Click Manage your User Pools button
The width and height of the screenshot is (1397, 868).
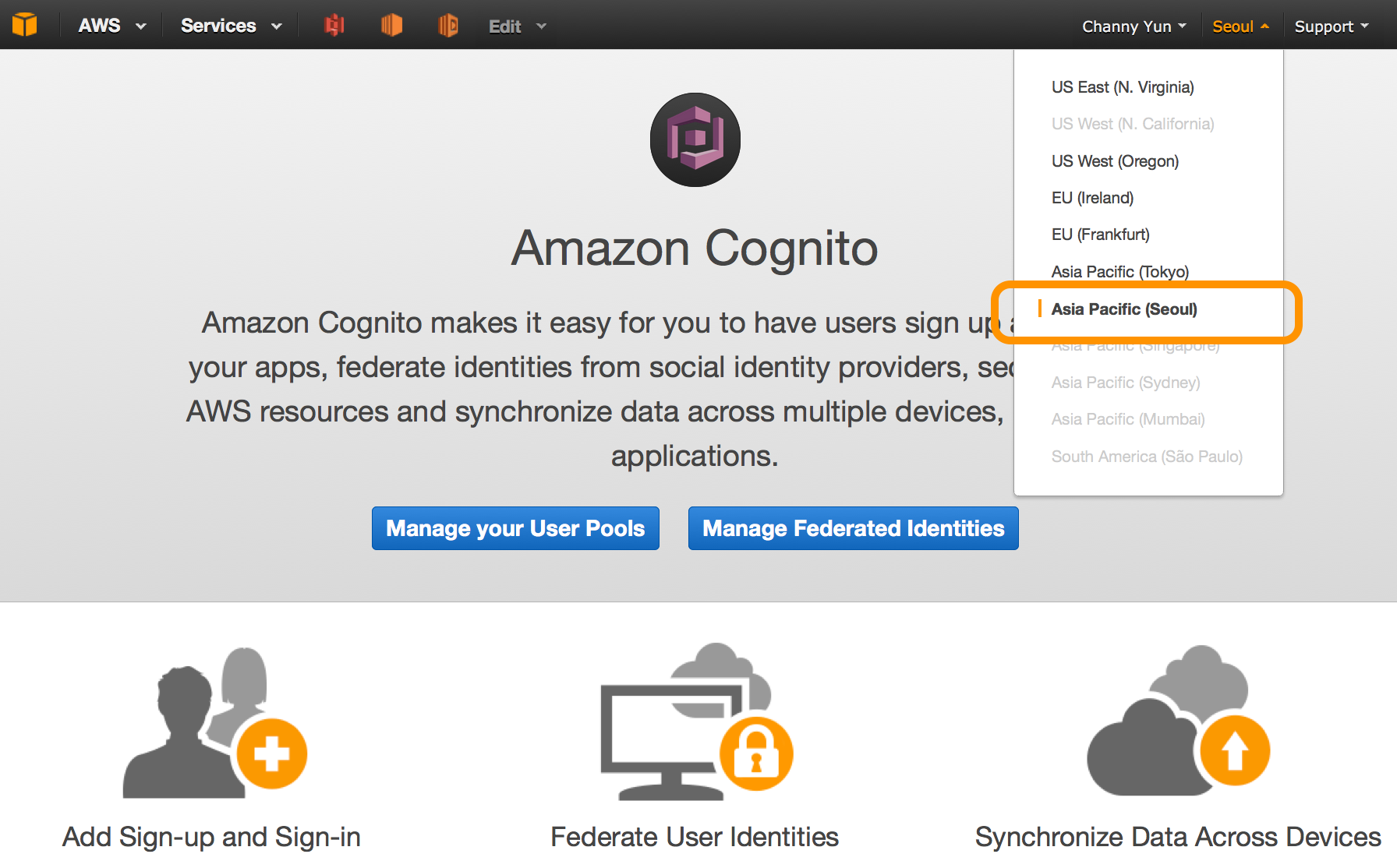(x=515, y=528)
